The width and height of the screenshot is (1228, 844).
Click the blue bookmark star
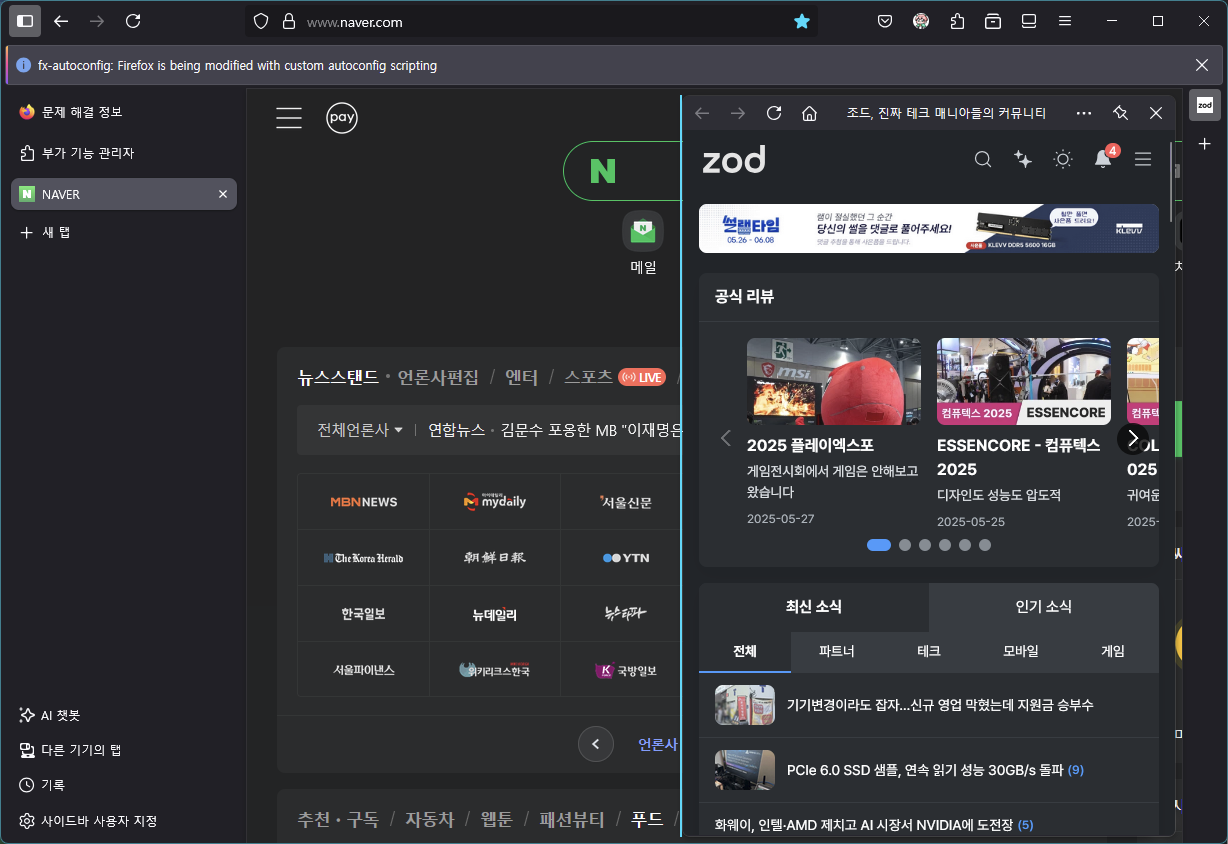tap(802, 21)
